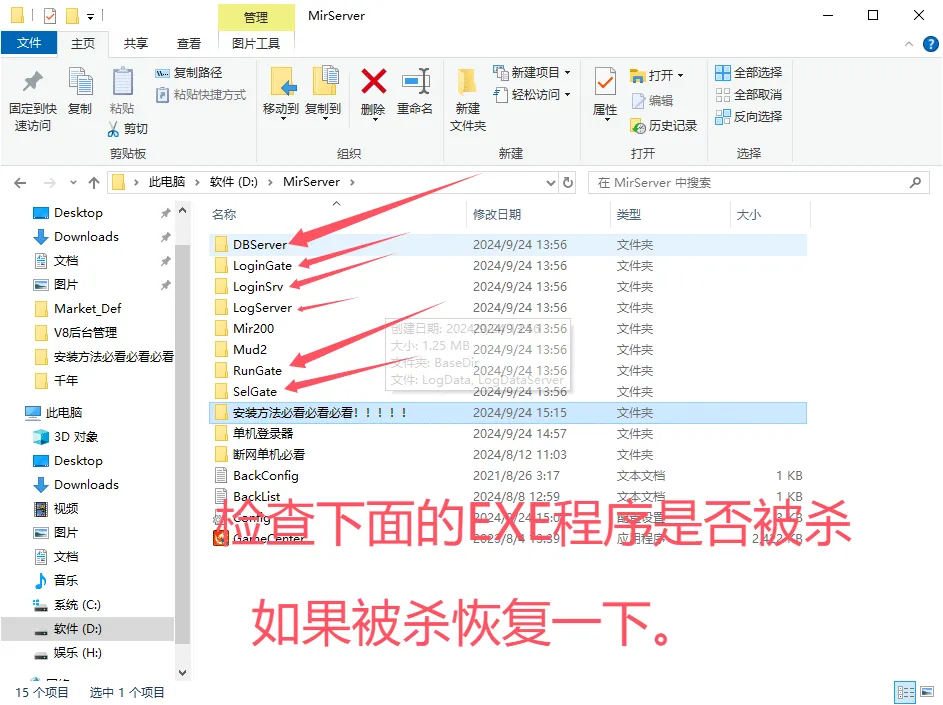The width and height of the screenshot is (943, 705).
Task: Sort by the Type (类型) column header
Action: (628, 215)
